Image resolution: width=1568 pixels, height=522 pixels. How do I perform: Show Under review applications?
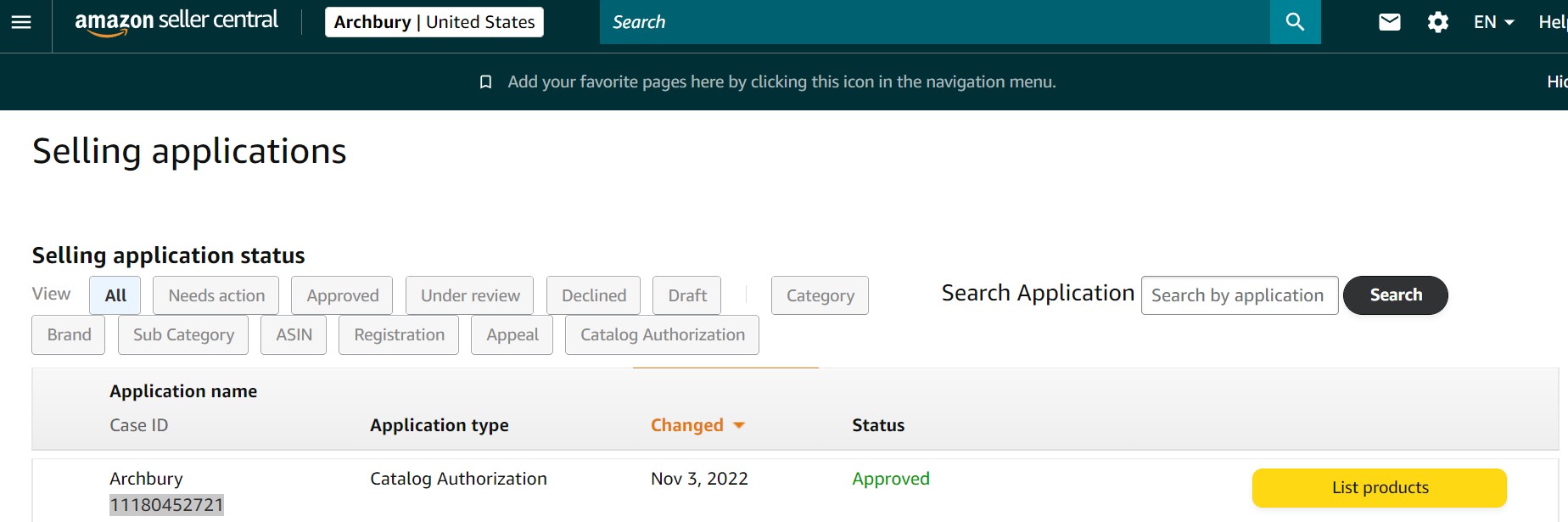click(469, 295)
